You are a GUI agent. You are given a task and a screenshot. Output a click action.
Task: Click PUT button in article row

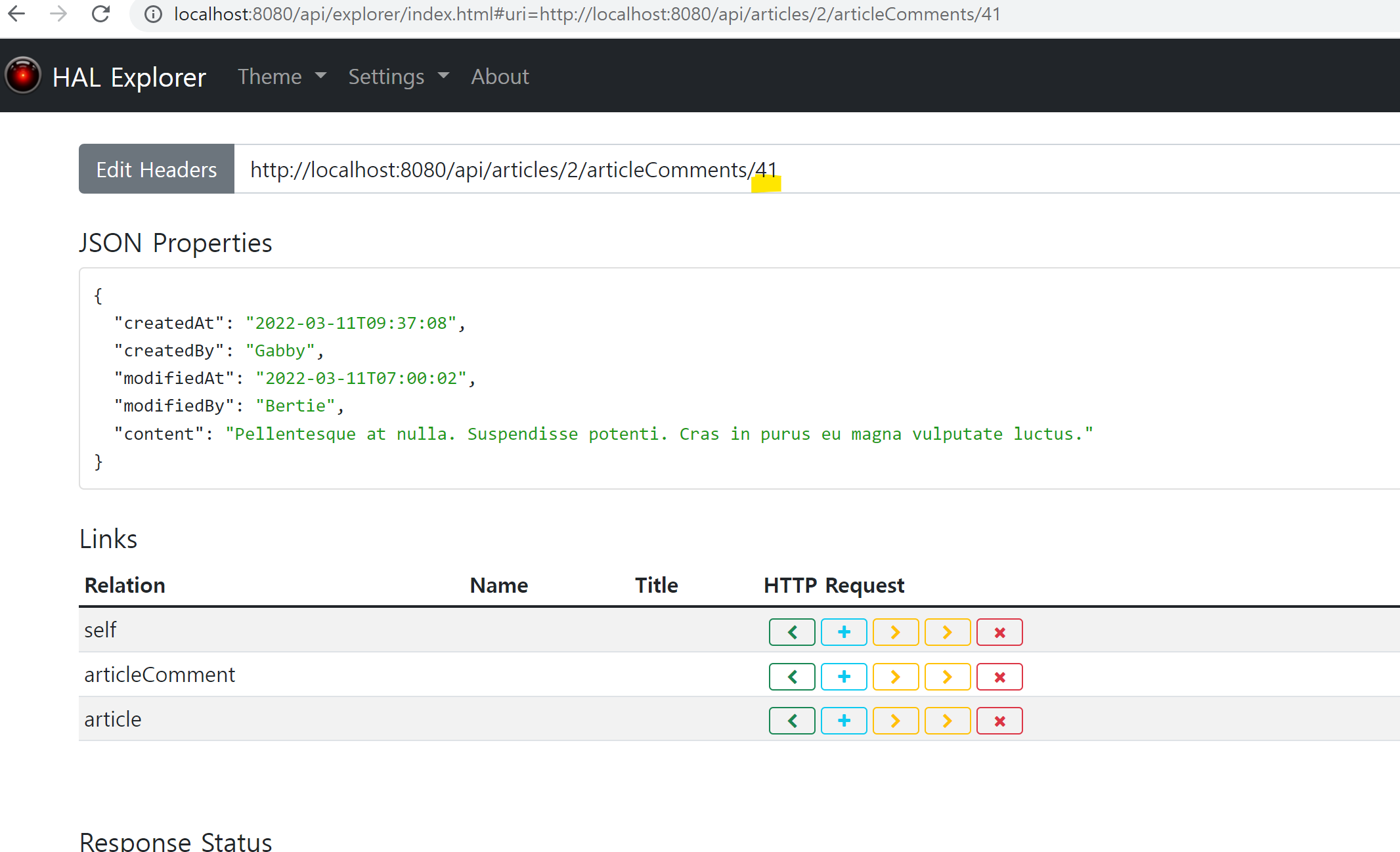pos(896,721)
